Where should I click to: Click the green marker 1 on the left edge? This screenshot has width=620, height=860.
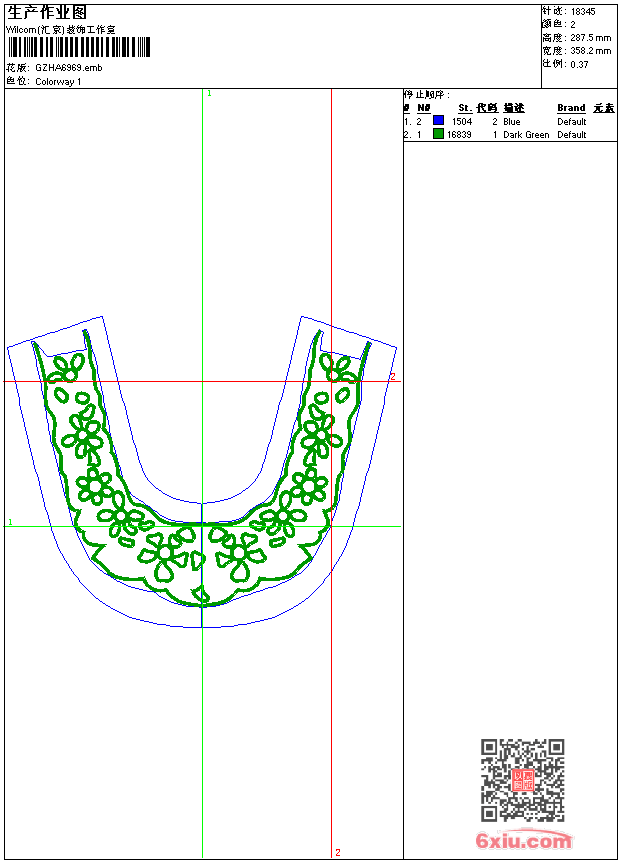[10, 523]
